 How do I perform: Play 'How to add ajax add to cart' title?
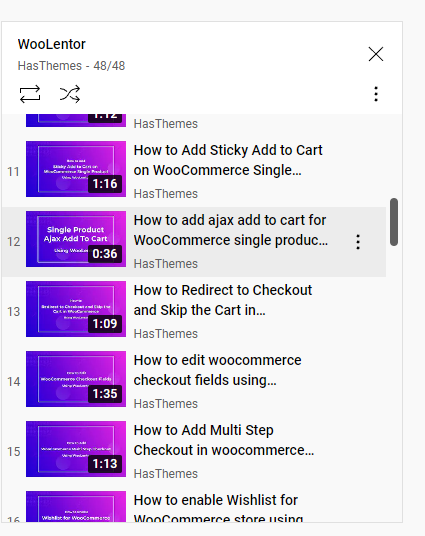tap(230, 230)
